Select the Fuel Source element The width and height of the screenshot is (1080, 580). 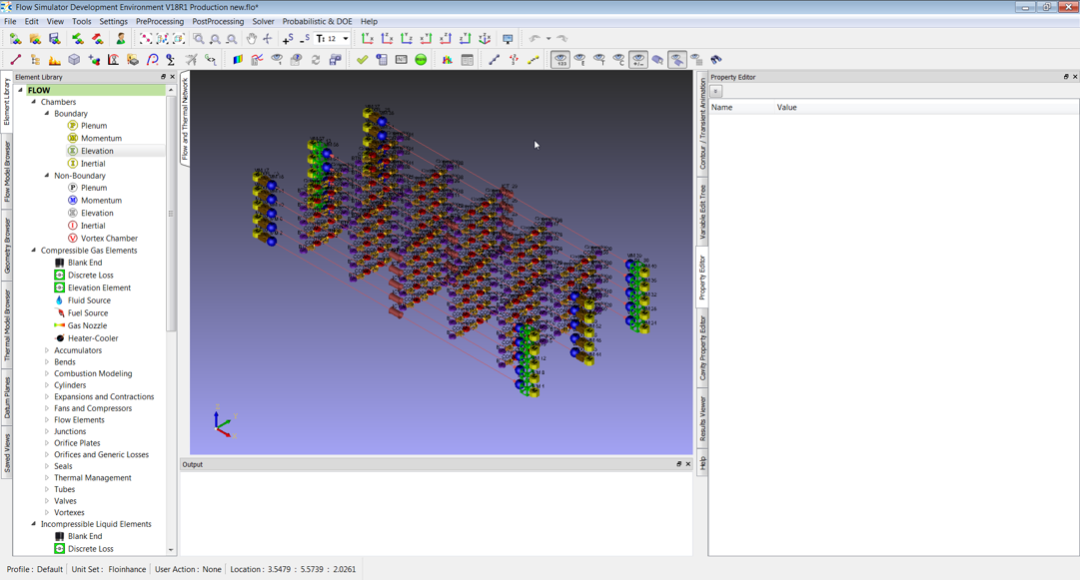87,313
